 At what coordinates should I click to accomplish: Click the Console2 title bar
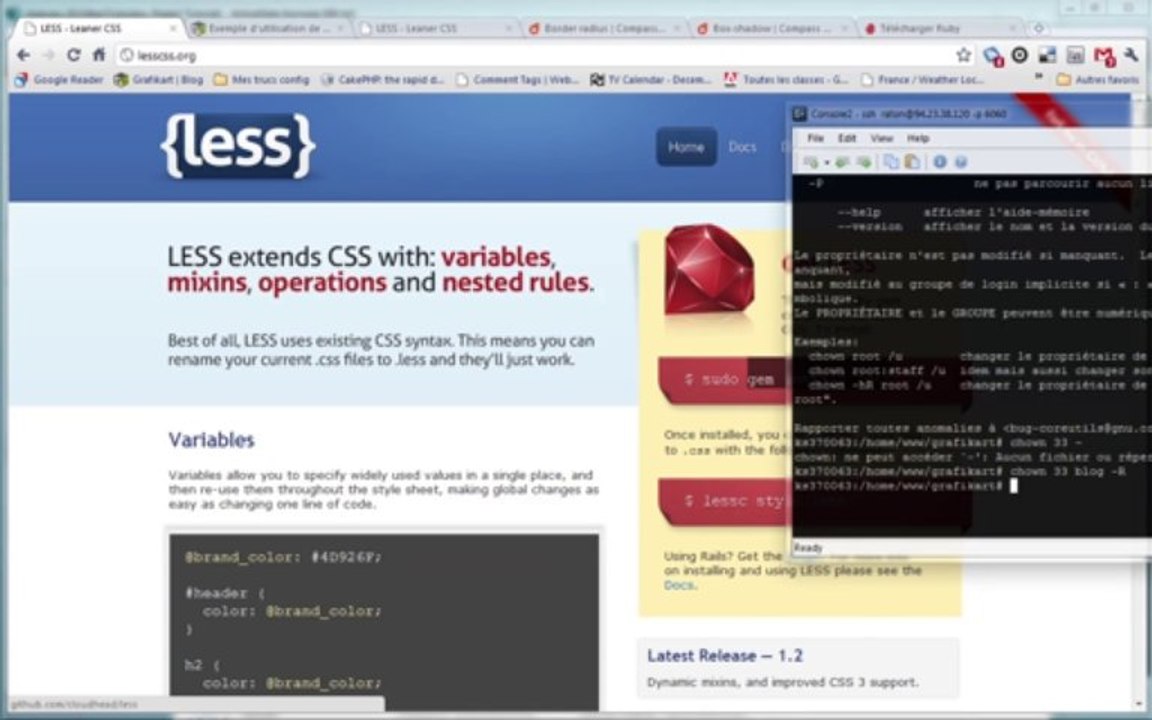pos(970,114)
